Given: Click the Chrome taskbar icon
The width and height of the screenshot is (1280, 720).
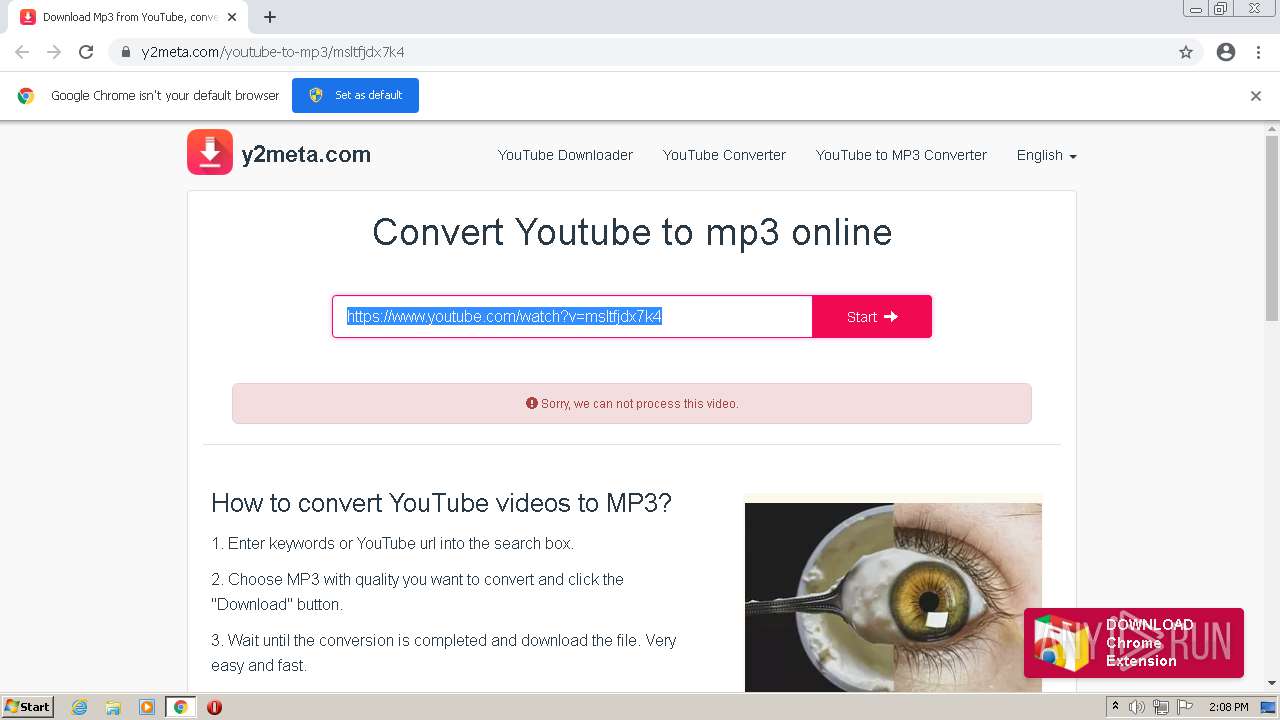Looking at the screenshot, I should 180,707.
